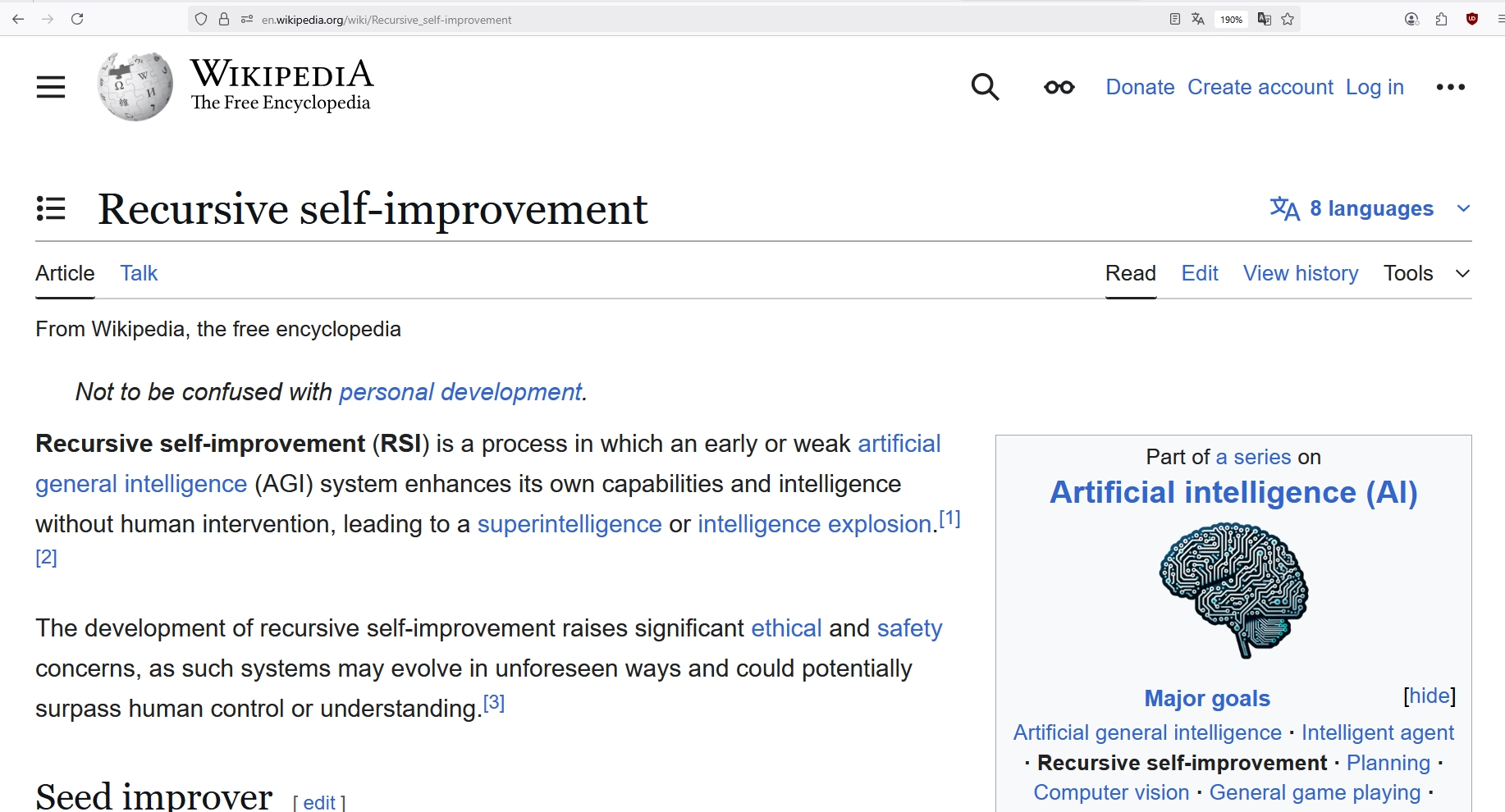Open the Wikipedia main hamburger menu
Image resolution: width=1505 pixels, height=812 pixels.
point(50,87)
